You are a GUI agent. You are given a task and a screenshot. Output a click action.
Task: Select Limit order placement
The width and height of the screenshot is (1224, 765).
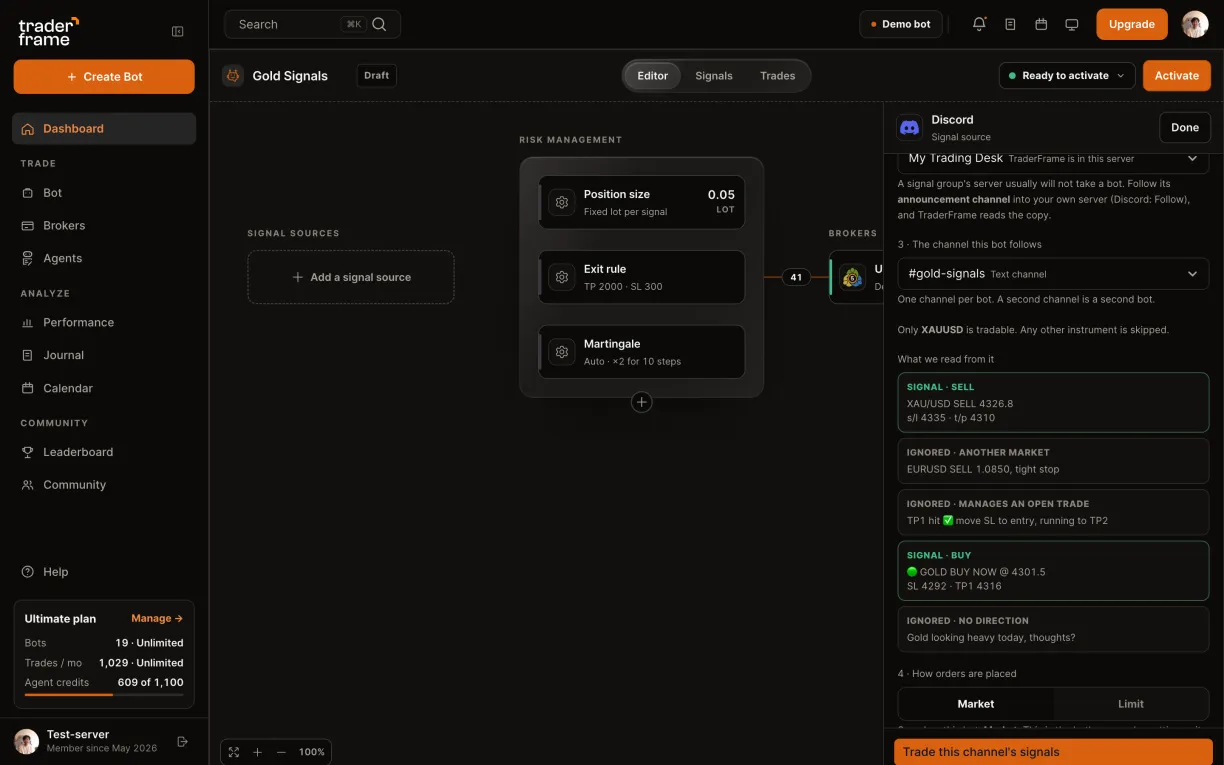[x=1131, y=704]
